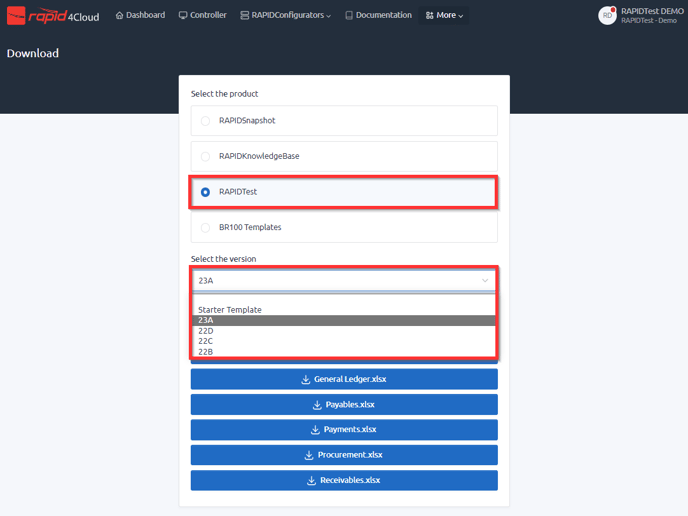Image resolution: width=688 pixels, height=516 pixels.
Task: Select the RAPIDSnapshot radio button
Action: point(205,121)
